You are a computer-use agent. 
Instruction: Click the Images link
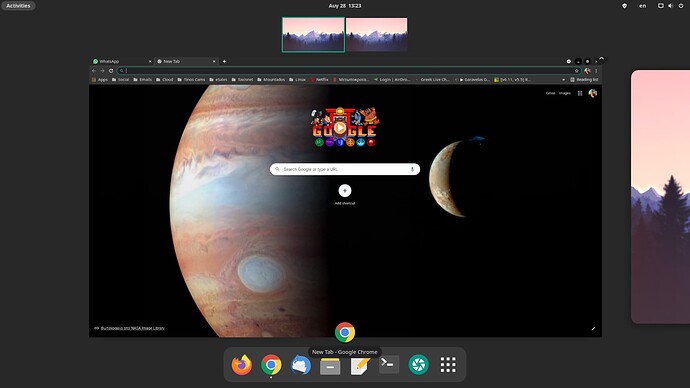point(565,93)
